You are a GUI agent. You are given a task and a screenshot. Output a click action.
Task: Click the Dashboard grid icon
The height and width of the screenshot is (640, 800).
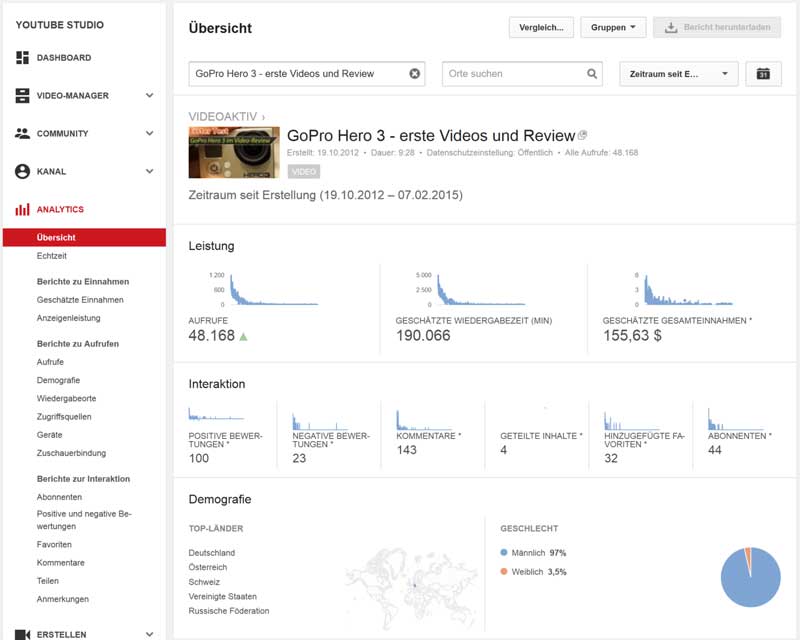pyautogui.click(x=22, y=58)
